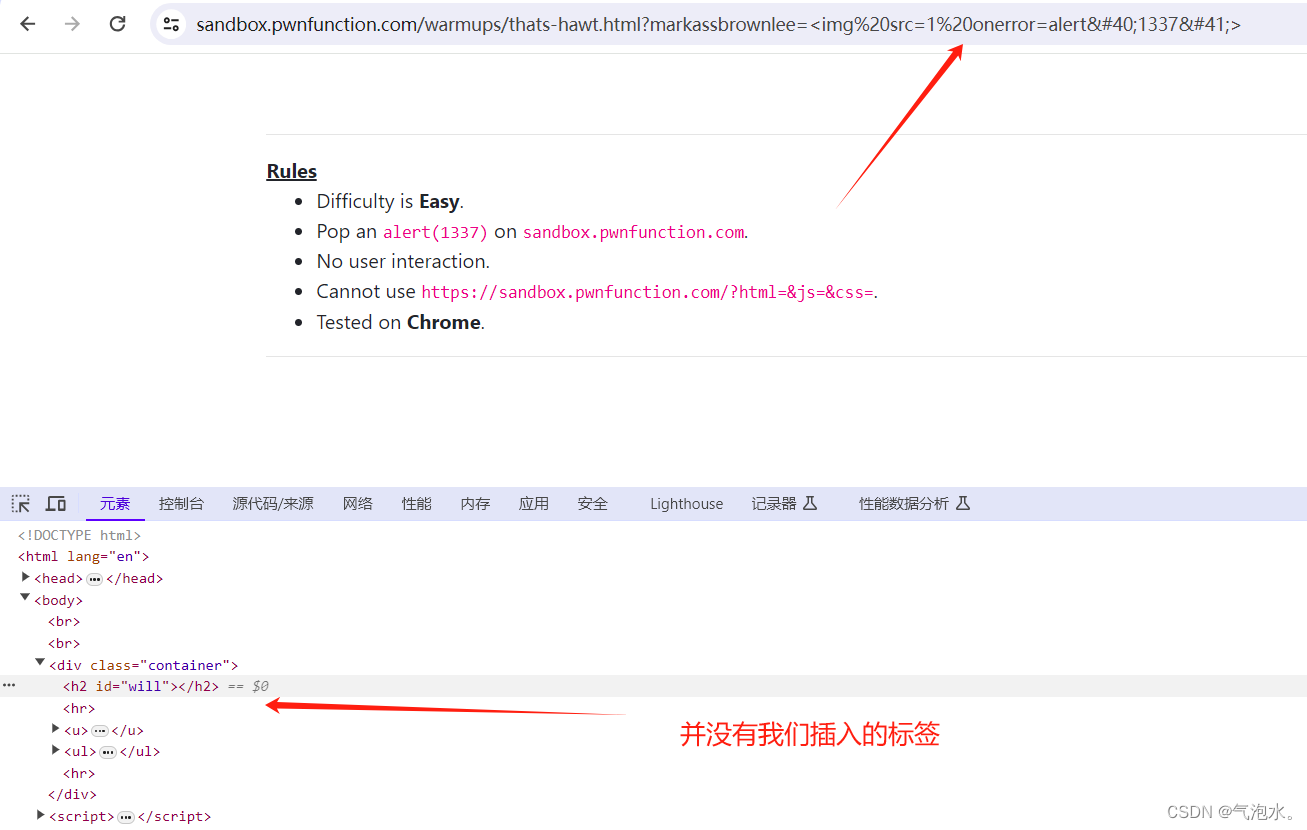The width and height of the screenshot is (1307, 830).
Task: Open the 应用 tab
Action: click(x=534, y=503)
